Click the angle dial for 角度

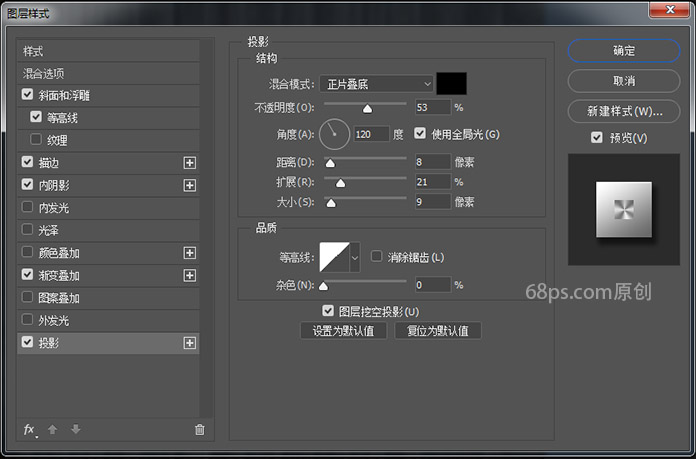point(334,134)
